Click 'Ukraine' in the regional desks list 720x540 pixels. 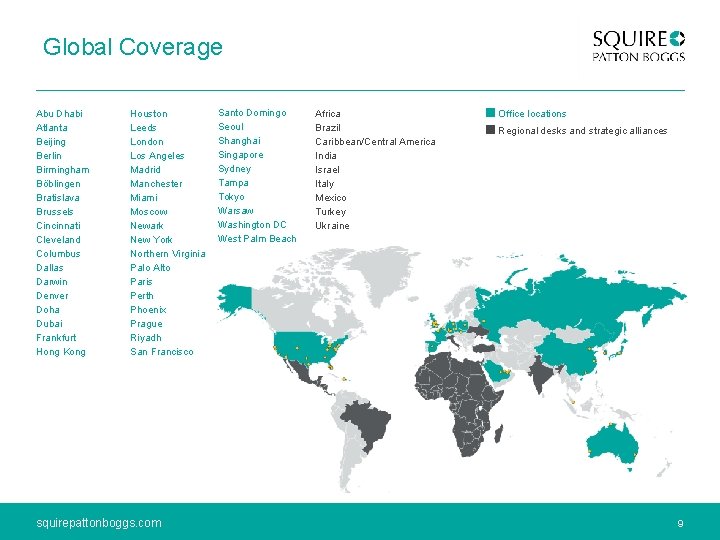(x=332, y=225)
